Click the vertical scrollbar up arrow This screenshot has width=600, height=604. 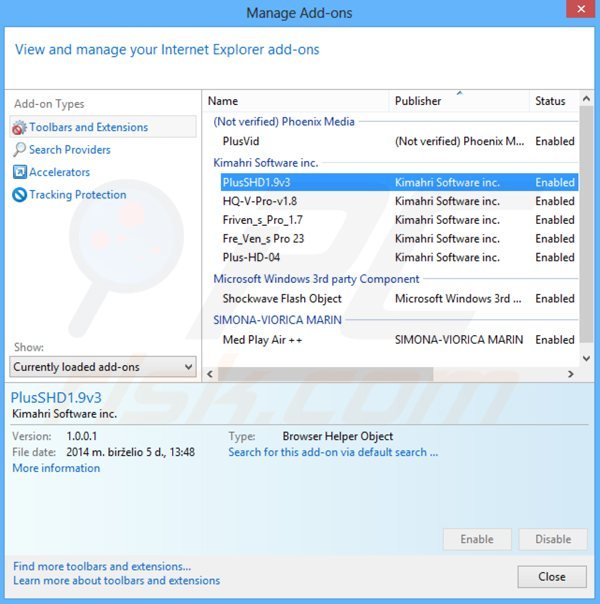586,99
